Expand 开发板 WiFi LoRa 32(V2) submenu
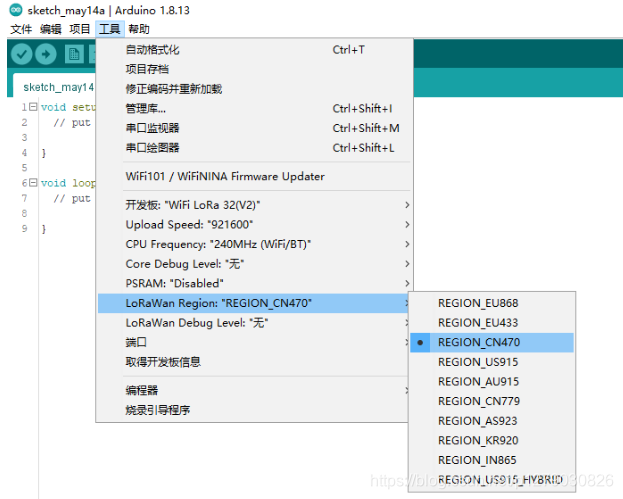 click(253, 205)
